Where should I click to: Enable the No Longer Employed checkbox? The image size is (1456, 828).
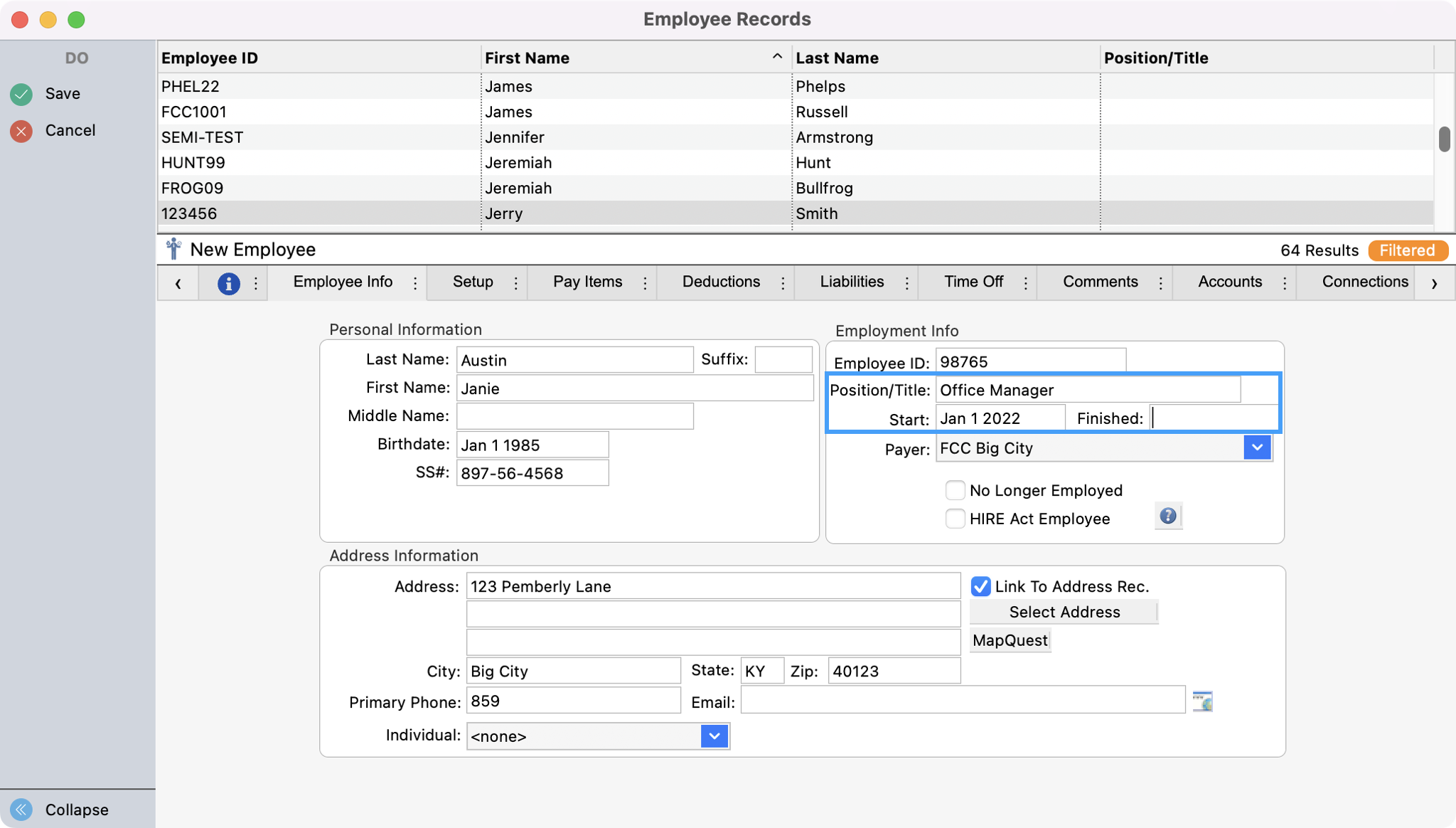click(x=955, y=491)
